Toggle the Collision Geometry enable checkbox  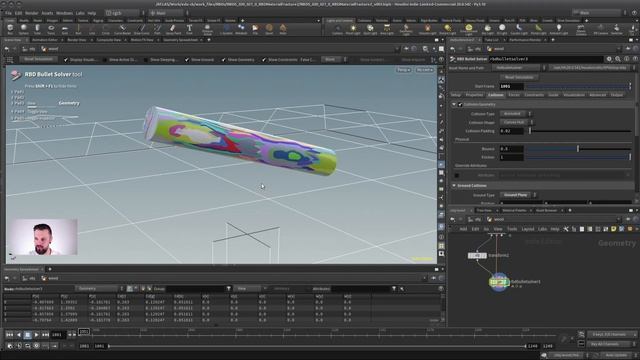[460, 105]
